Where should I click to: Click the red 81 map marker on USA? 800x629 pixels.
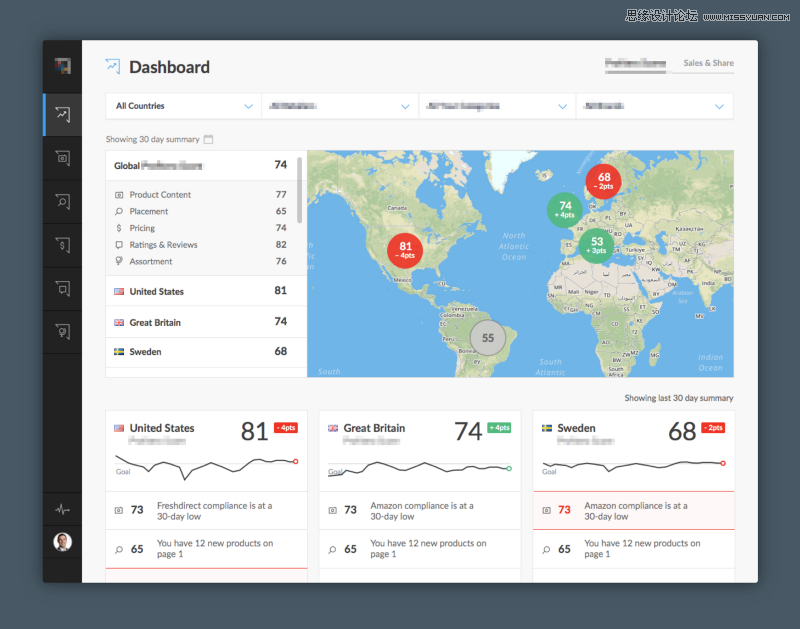405,250
